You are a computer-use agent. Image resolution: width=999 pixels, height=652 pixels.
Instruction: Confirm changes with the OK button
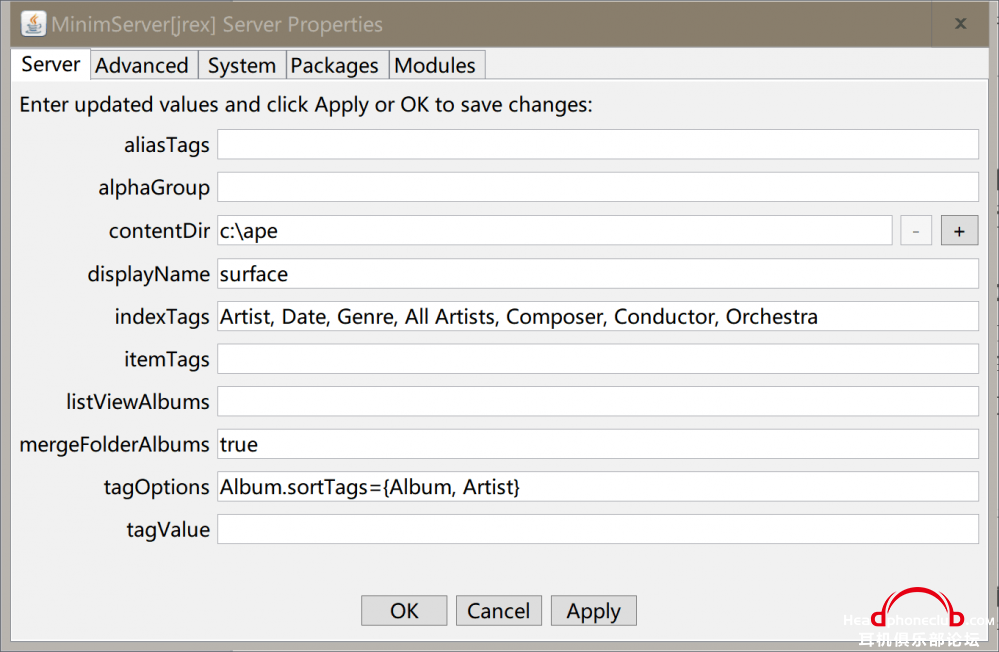(404, 611)
